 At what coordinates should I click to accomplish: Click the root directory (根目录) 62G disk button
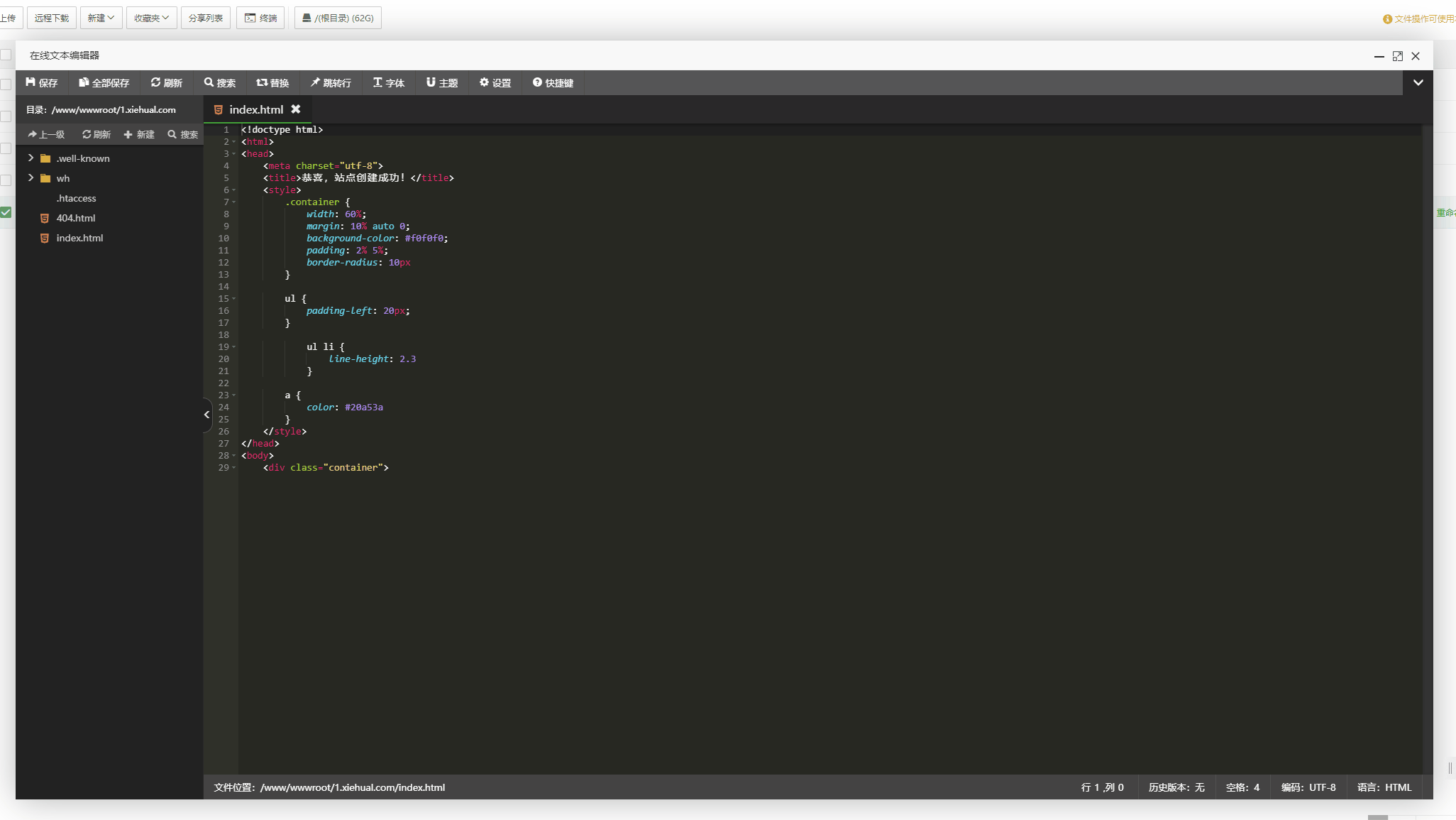[338, 18]
